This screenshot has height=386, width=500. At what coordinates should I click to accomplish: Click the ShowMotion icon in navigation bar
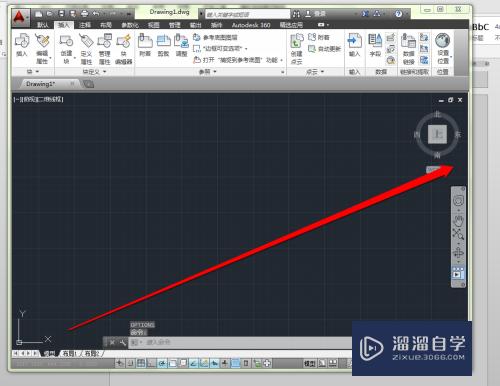458,274
